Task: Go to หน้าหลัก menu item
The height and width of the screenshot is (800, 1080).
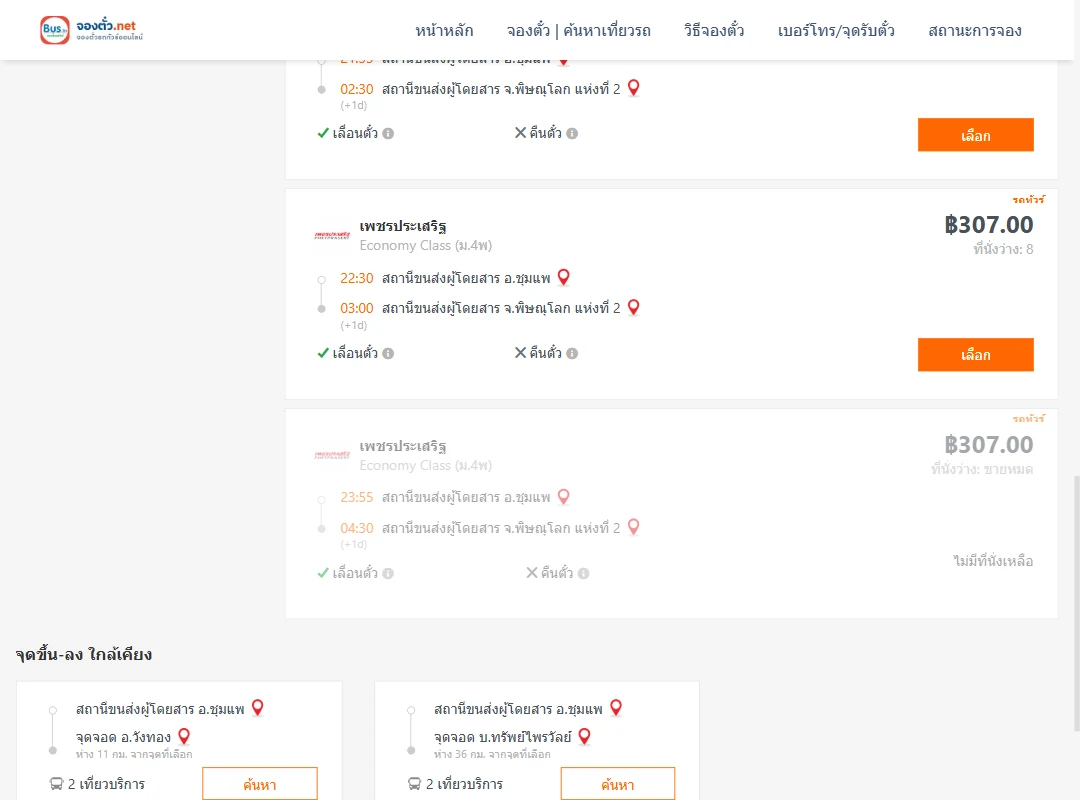Action: click(444, 30)
